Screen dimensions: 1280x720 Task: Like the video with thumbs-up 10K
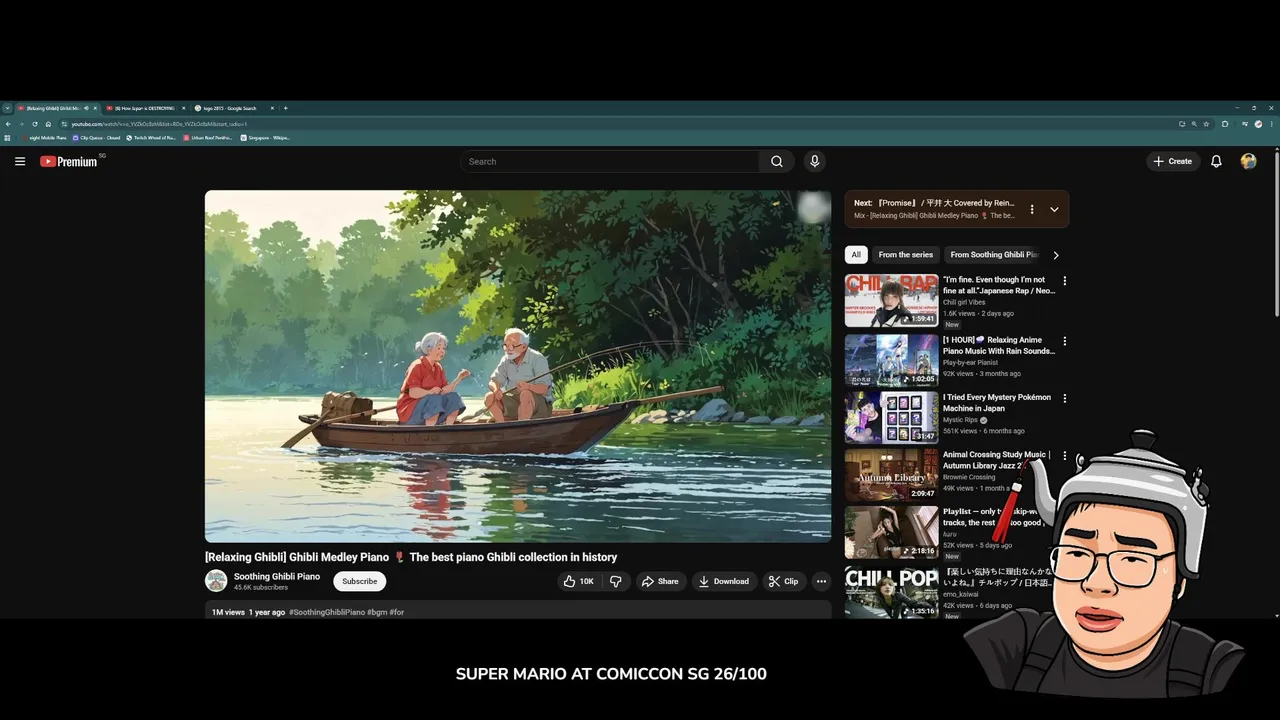coord(578,581)
